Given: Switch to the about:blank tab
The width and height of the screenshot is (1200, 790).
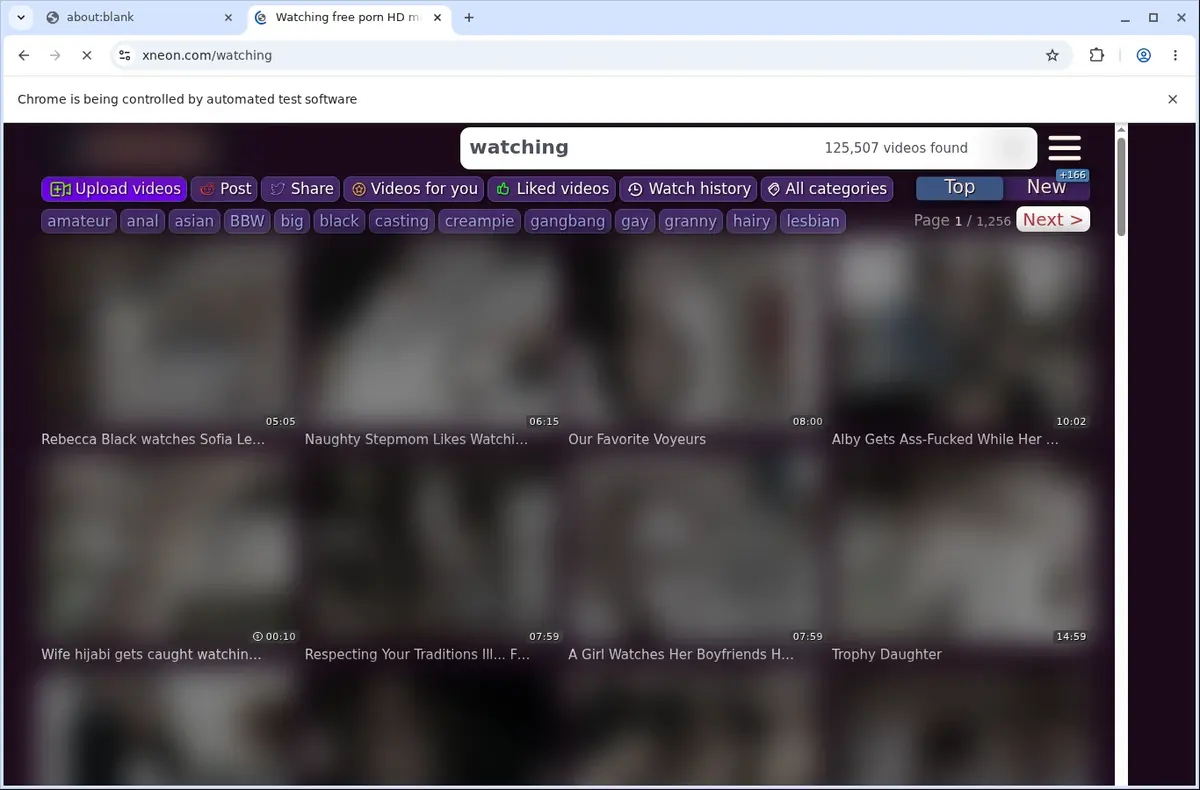Looking at the screenshot, I should 140,17.
